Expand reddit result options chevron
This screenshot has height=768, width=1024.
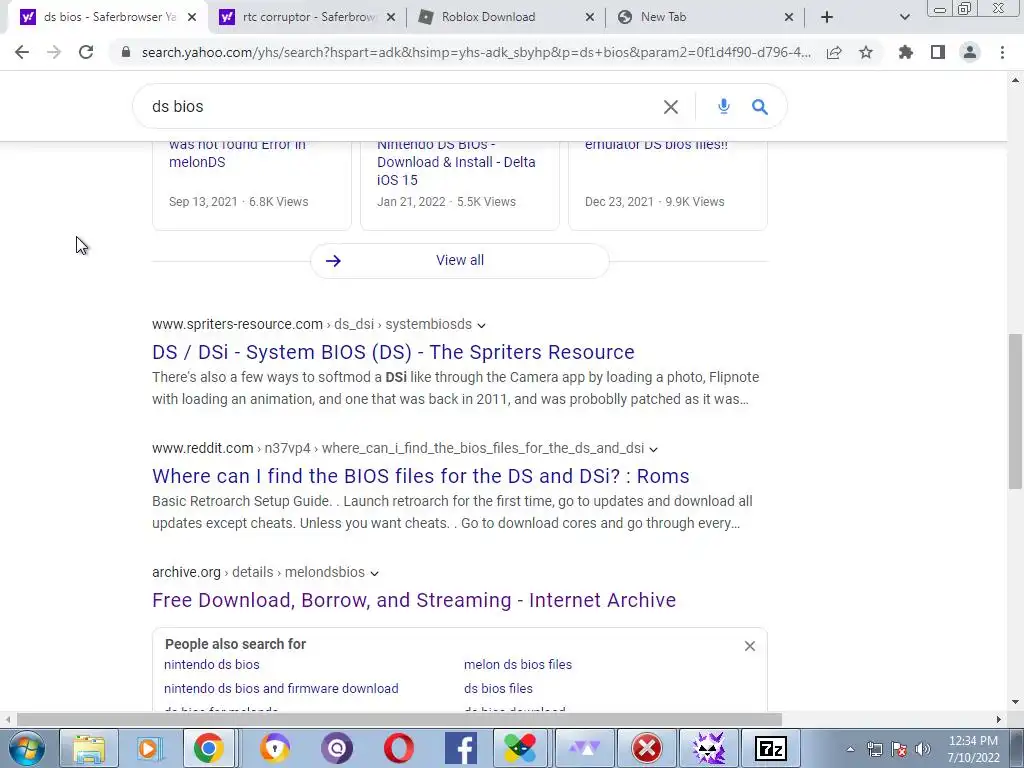(653, 449)
